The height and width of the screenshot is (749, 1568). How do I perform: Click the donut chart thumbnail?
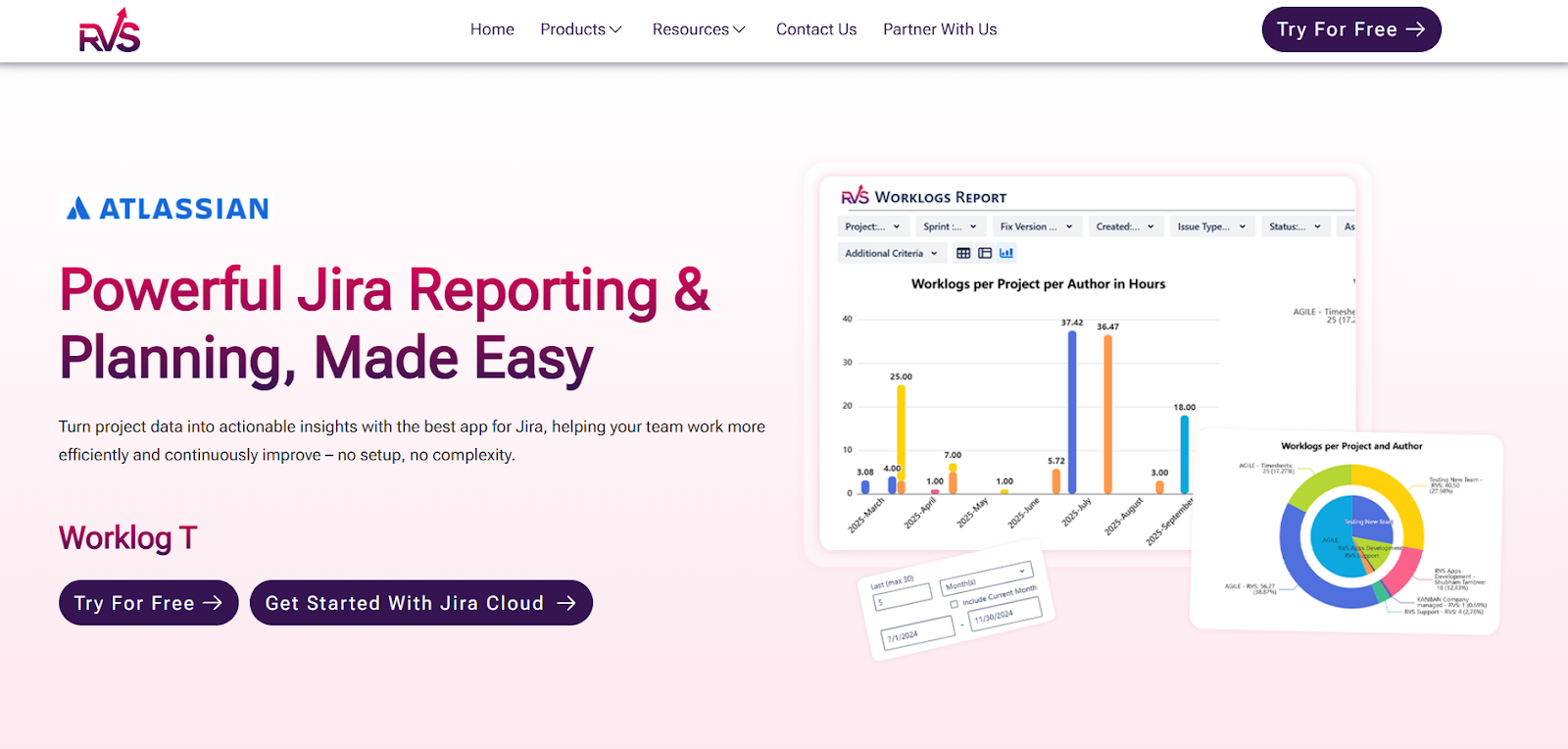tap(1351, 537)
